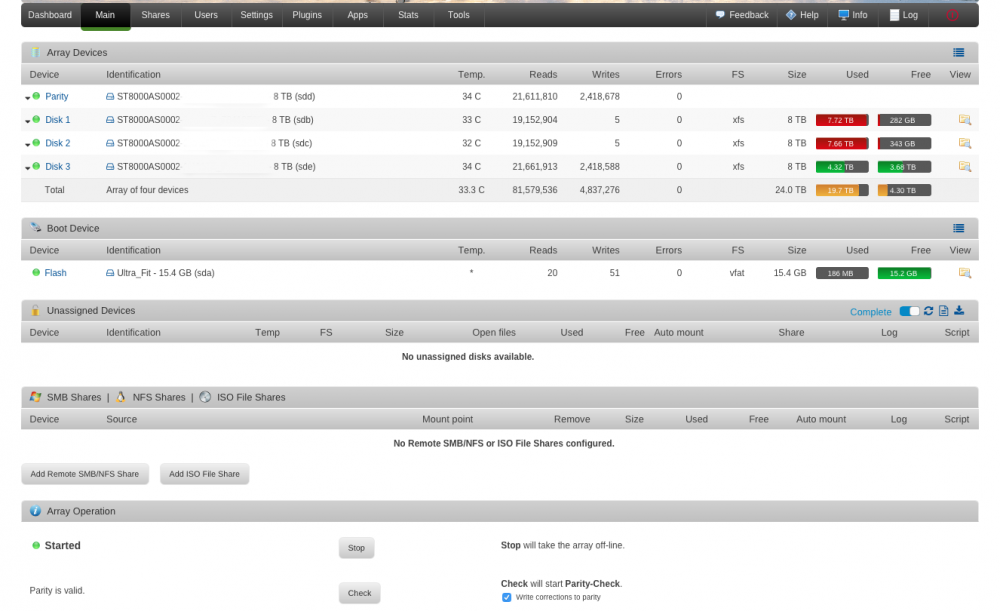Screen dimensions: 1000x611
Task: Click the Complete status link
Action: click(870, 312)
